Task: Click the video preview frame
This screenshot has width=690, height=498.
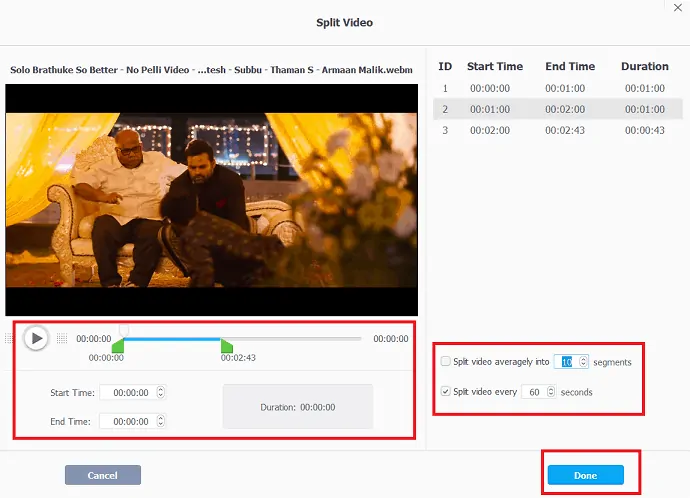Action: 212,200
